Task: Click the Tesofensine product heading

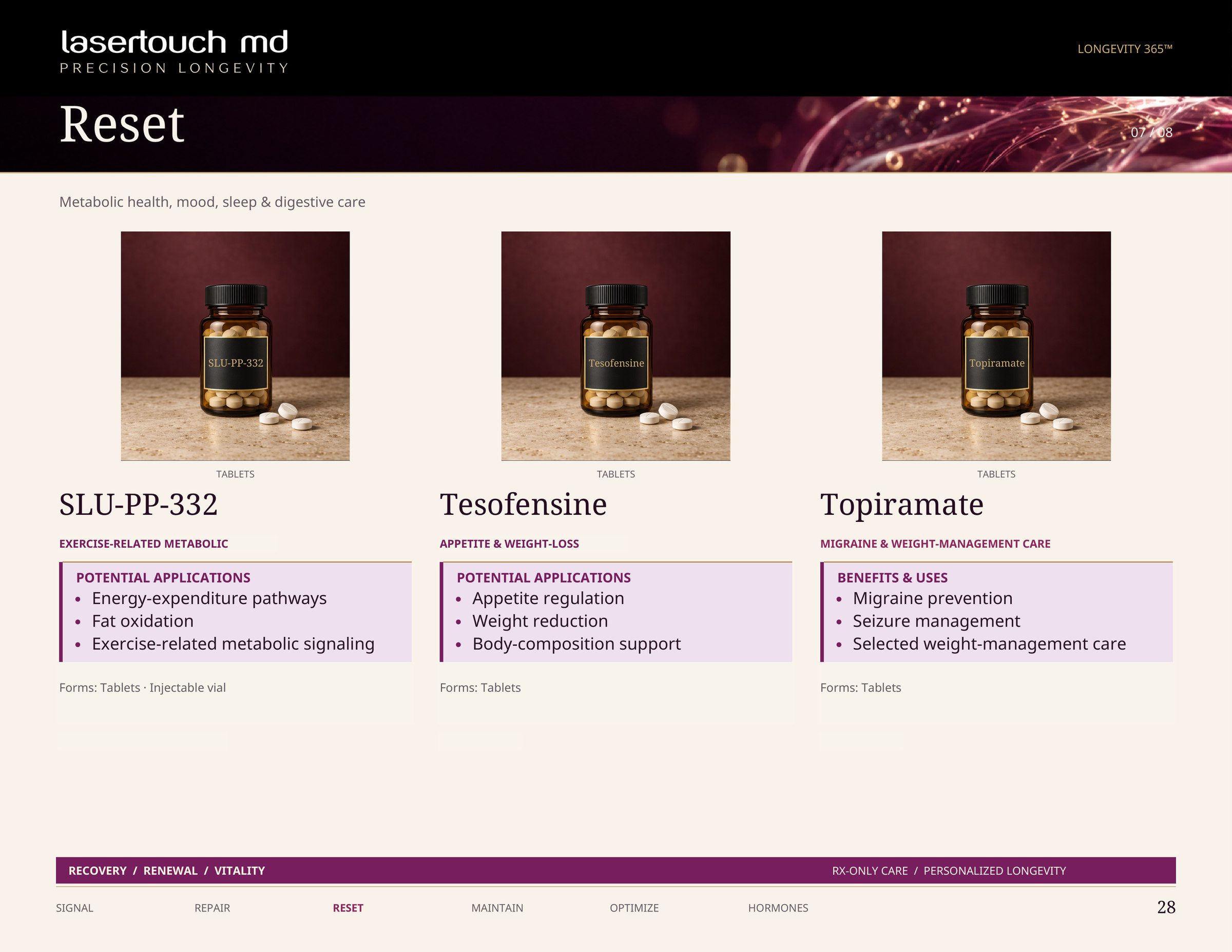Action: [523, 504]
